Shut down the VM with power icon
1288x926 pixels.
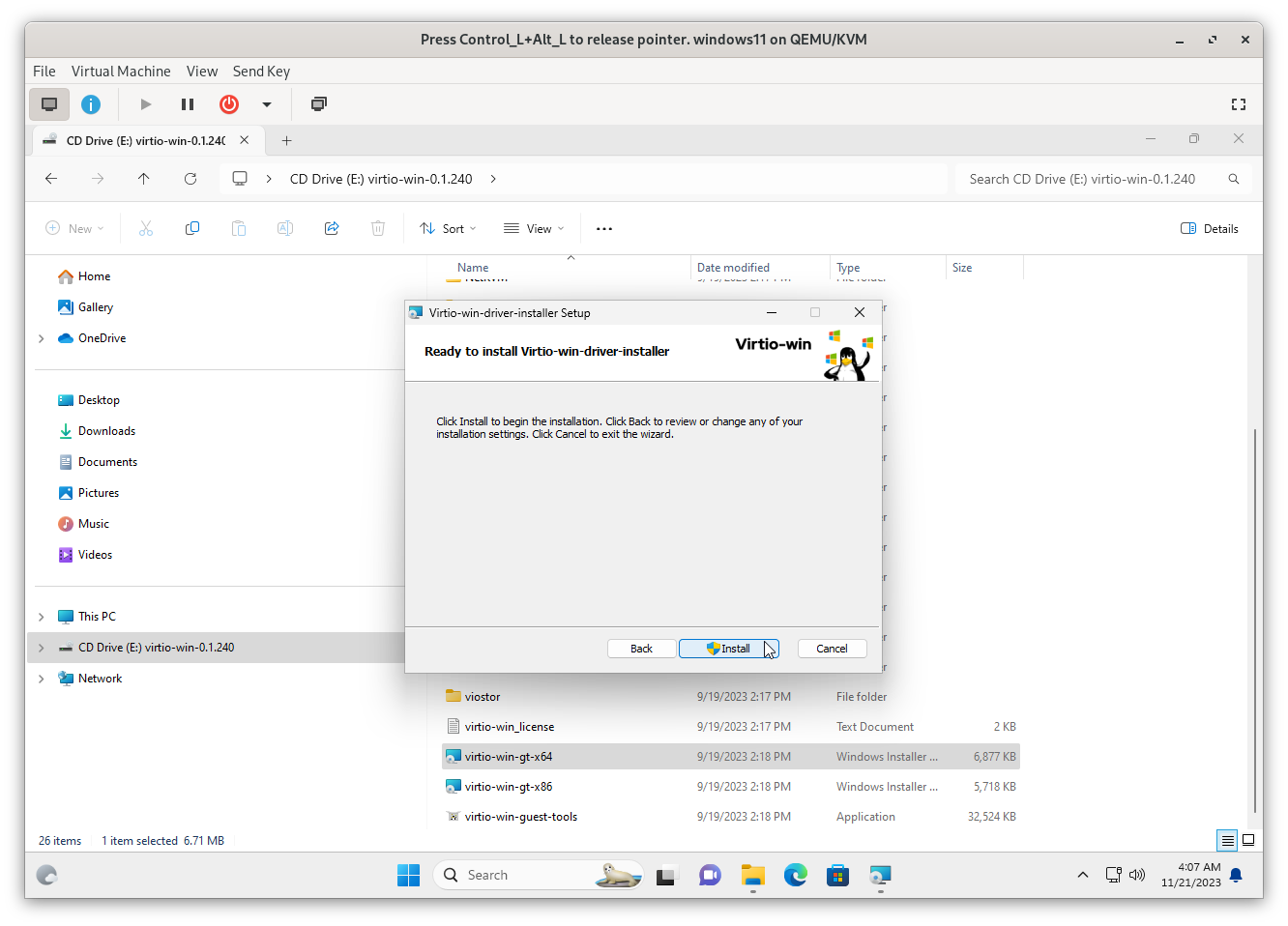point(229,104)
